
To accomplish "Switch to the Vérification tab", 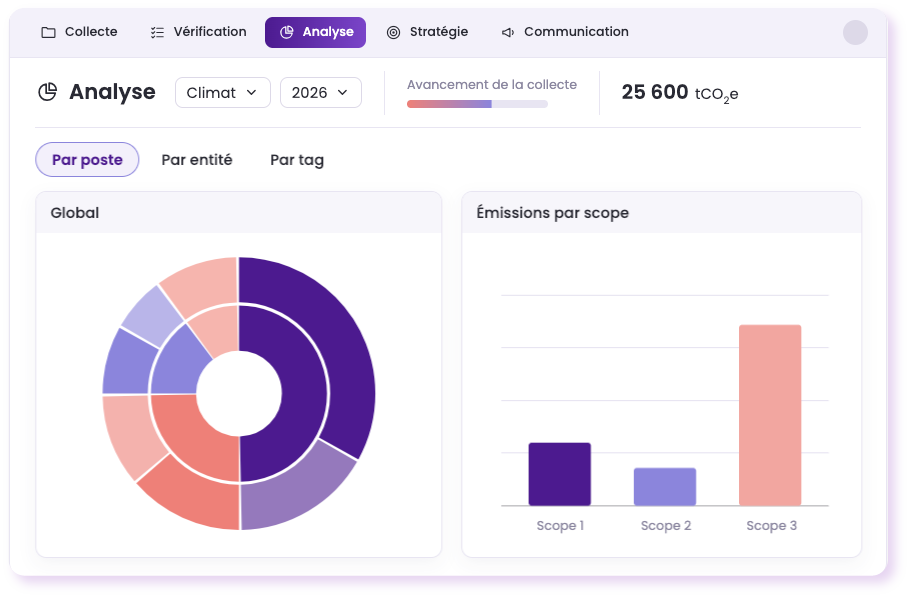I will pyautogui.click(x=198, y=32).
